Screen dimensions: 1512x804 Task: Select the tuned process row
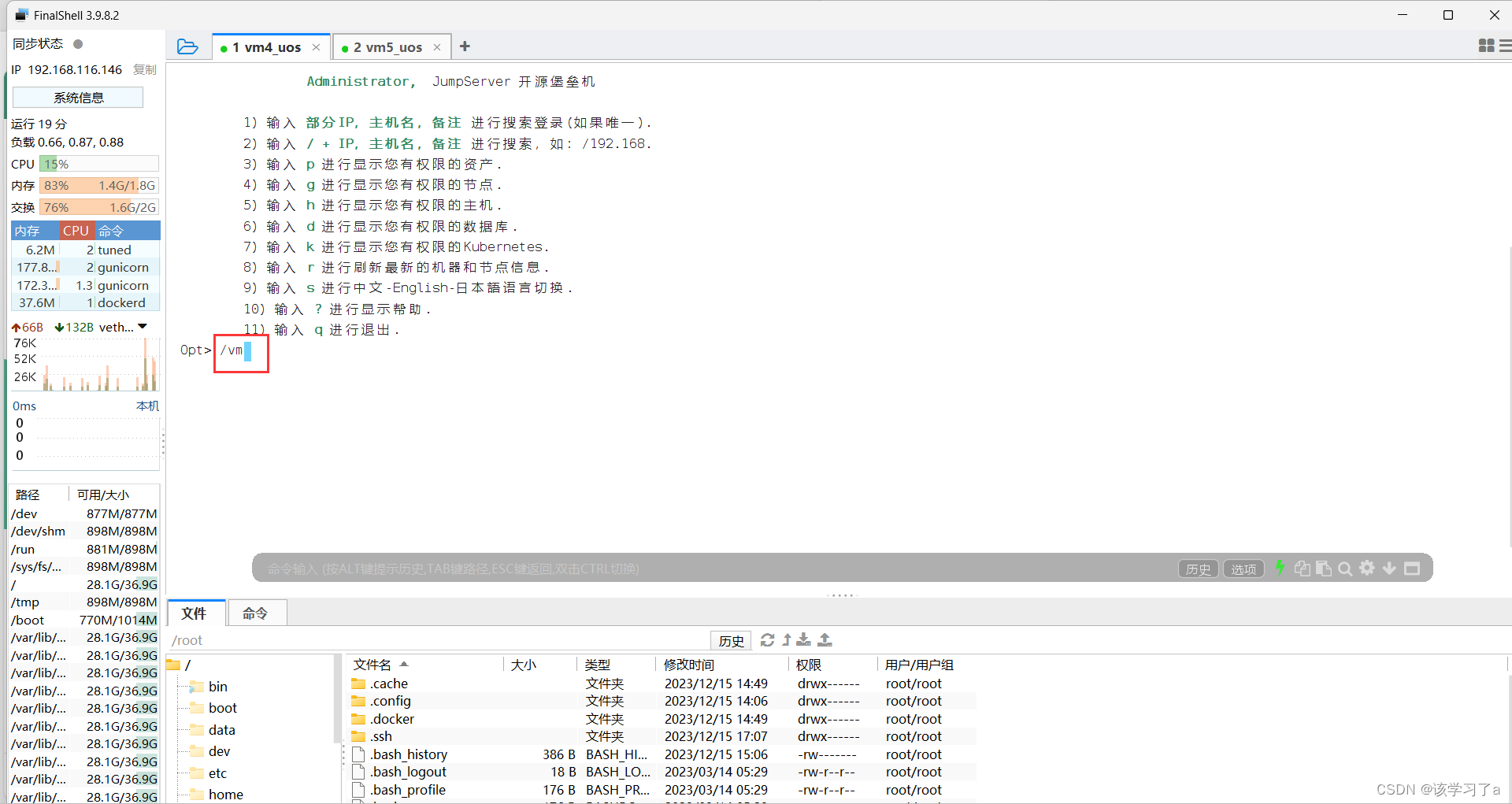tap(85, 250)
